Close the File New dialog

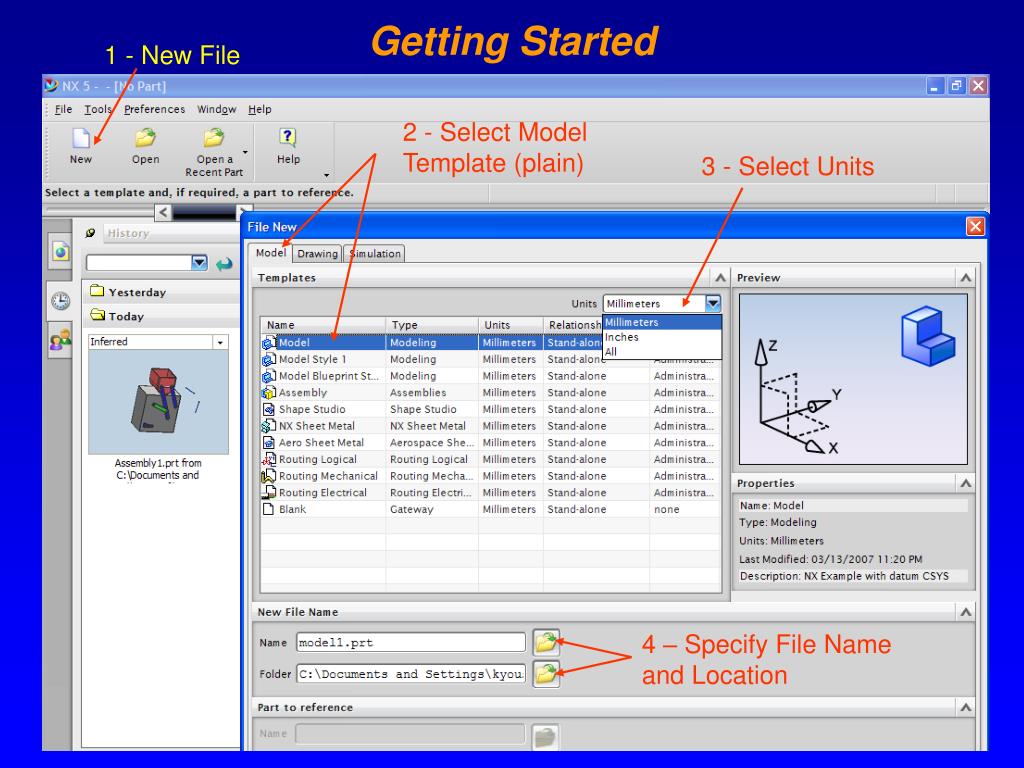point(975,226)
